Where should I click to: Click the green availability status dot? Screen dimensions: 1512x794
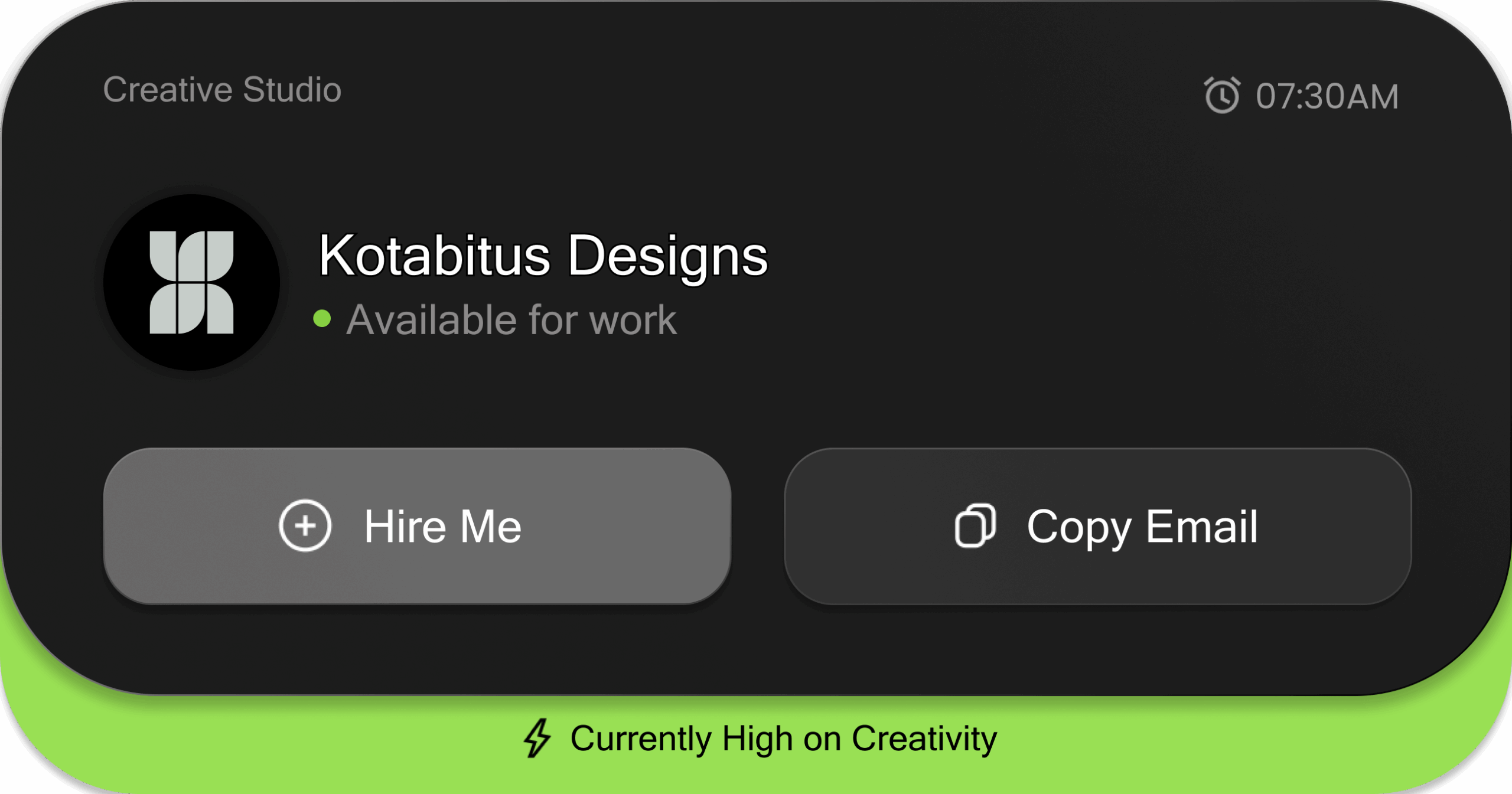pyautogui.click(x=322, y=319)
